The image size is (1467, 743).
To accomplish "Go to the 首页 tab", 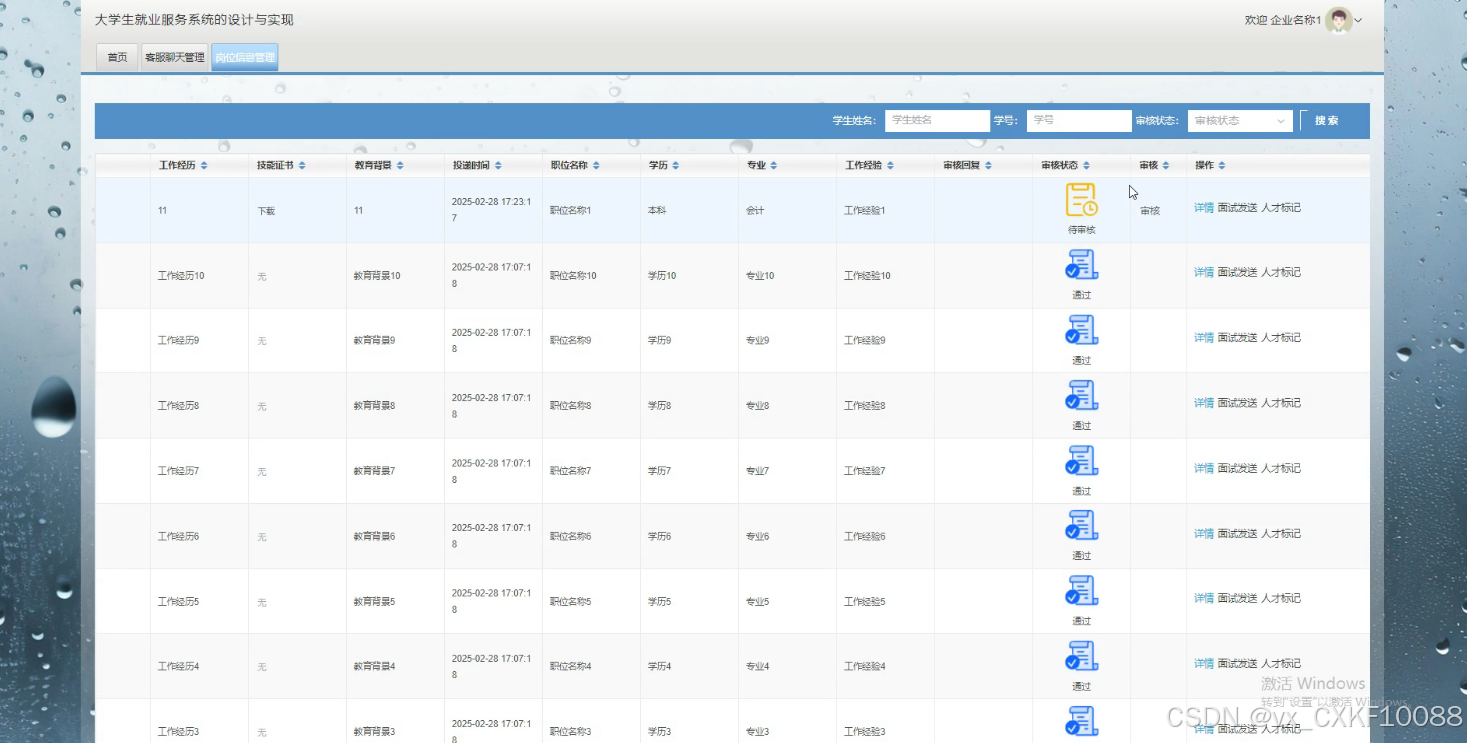I will [x=118, y=57].
